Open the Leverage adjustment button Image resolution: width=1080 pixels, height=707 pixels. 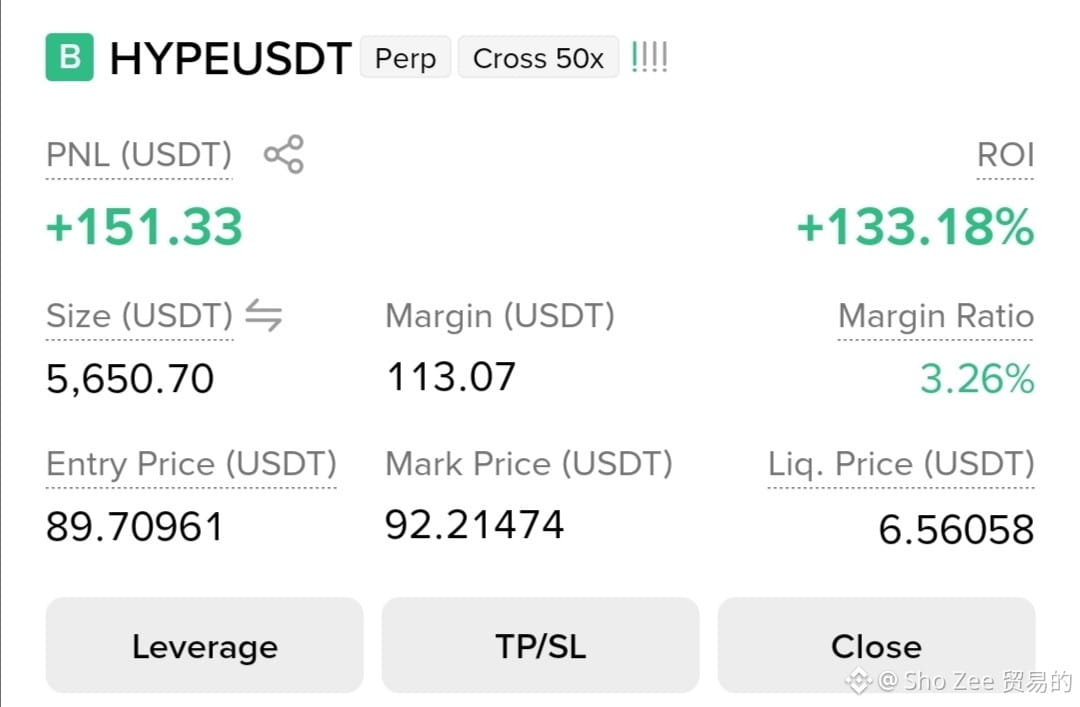pyautogui.click(x=205, y=646)
